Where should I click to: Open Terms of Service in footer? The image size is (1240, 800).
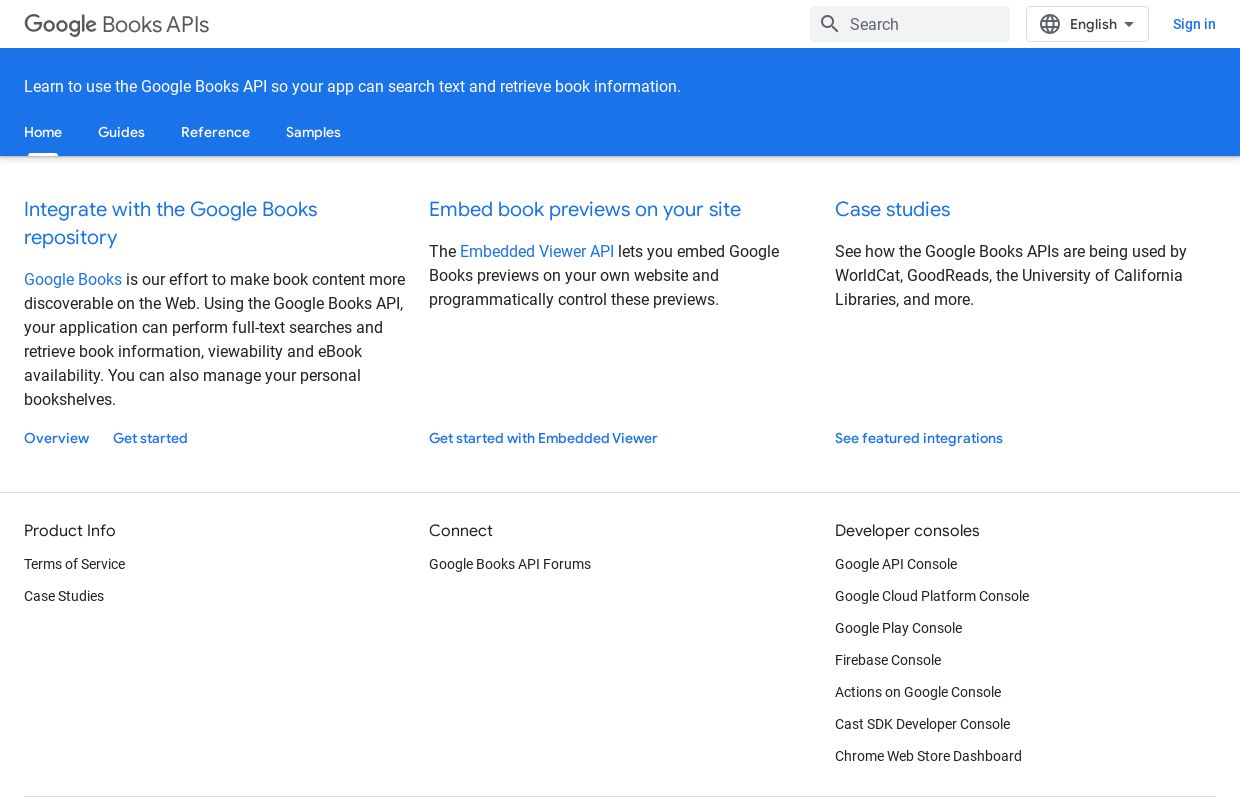pos(74,564)
